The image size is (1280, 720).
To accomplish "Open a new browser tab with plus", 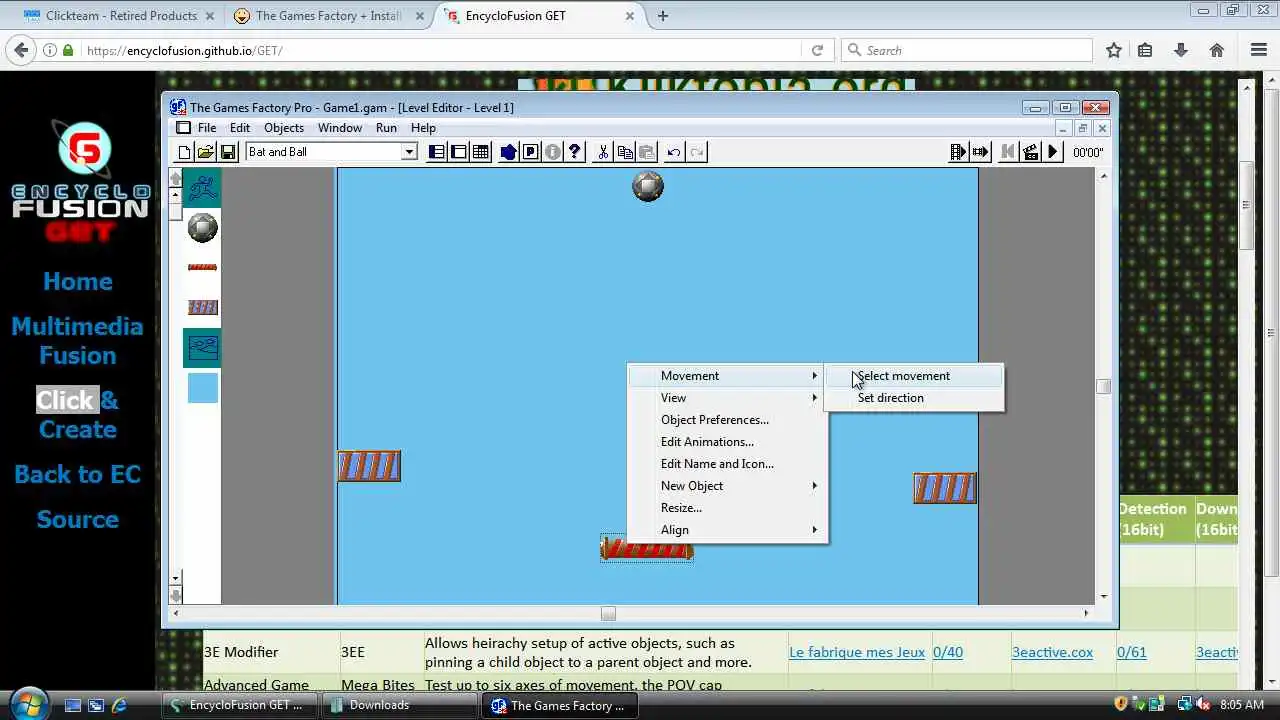I will (x=663, y=16).
